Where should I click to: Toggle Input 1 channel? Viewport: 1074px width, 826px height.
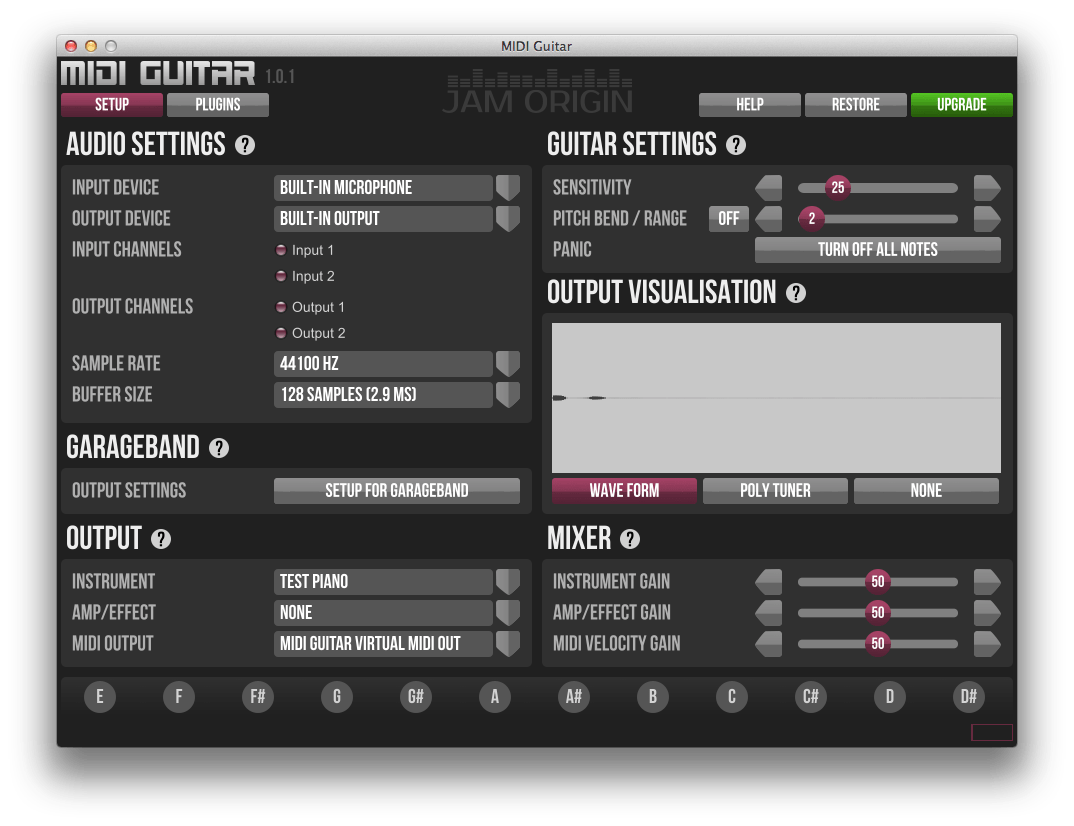pyautogui.click(x=281, y=250)
